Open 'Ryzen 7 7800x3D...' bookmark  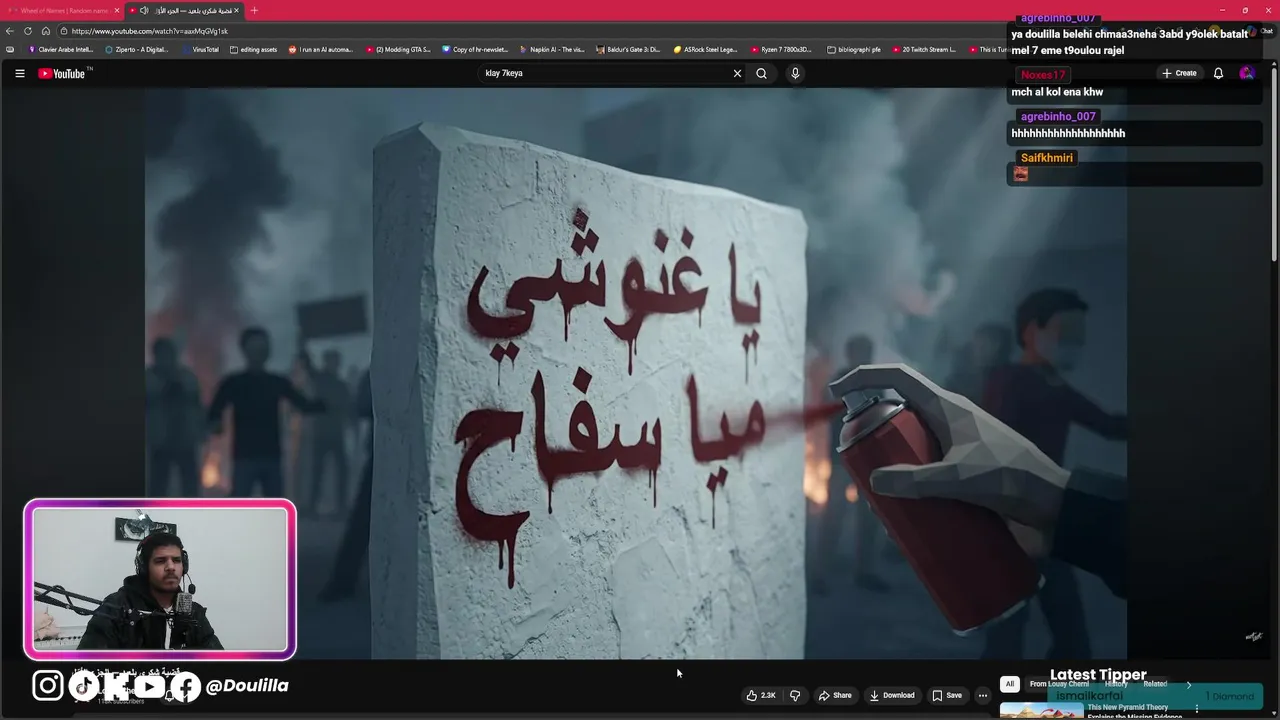click(781, 49)
